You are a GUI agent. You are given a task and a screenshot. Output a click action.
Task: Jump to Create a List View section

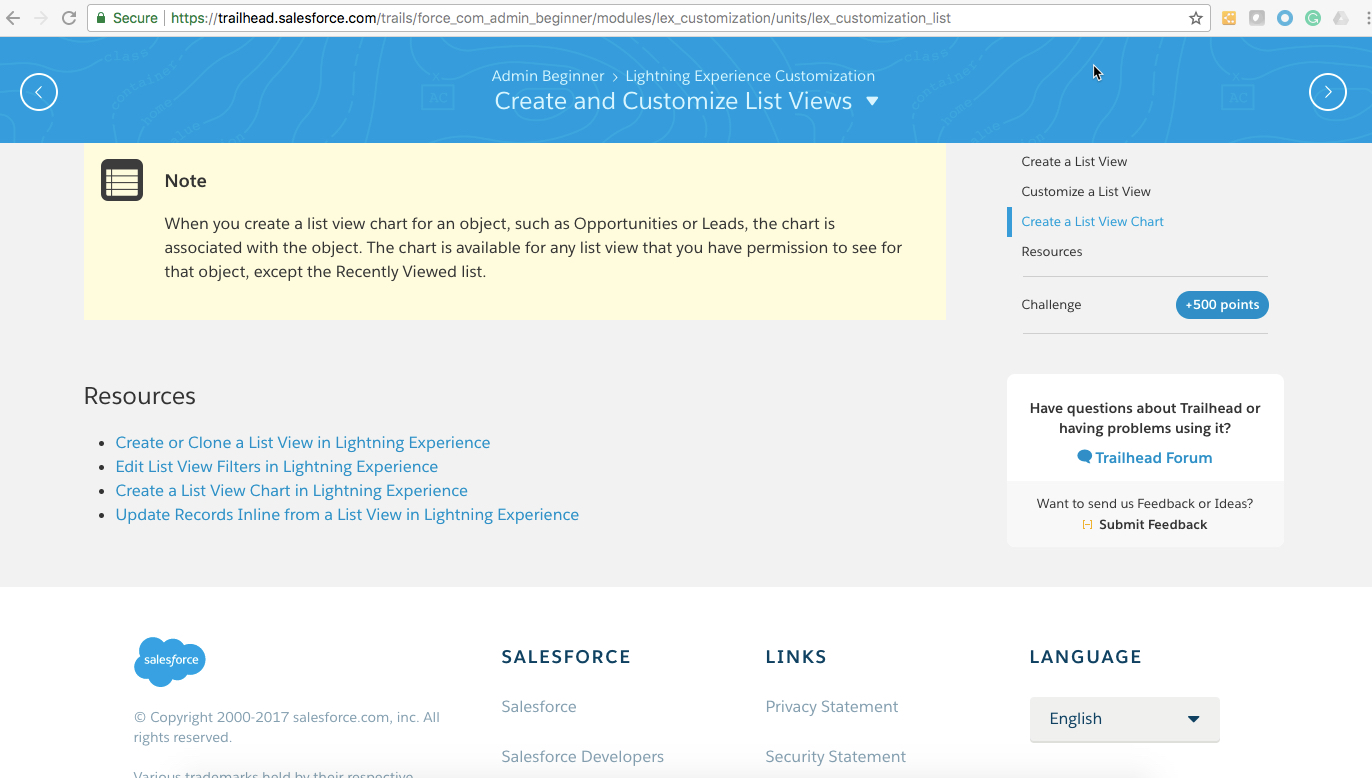click(x=1074, y=162)
